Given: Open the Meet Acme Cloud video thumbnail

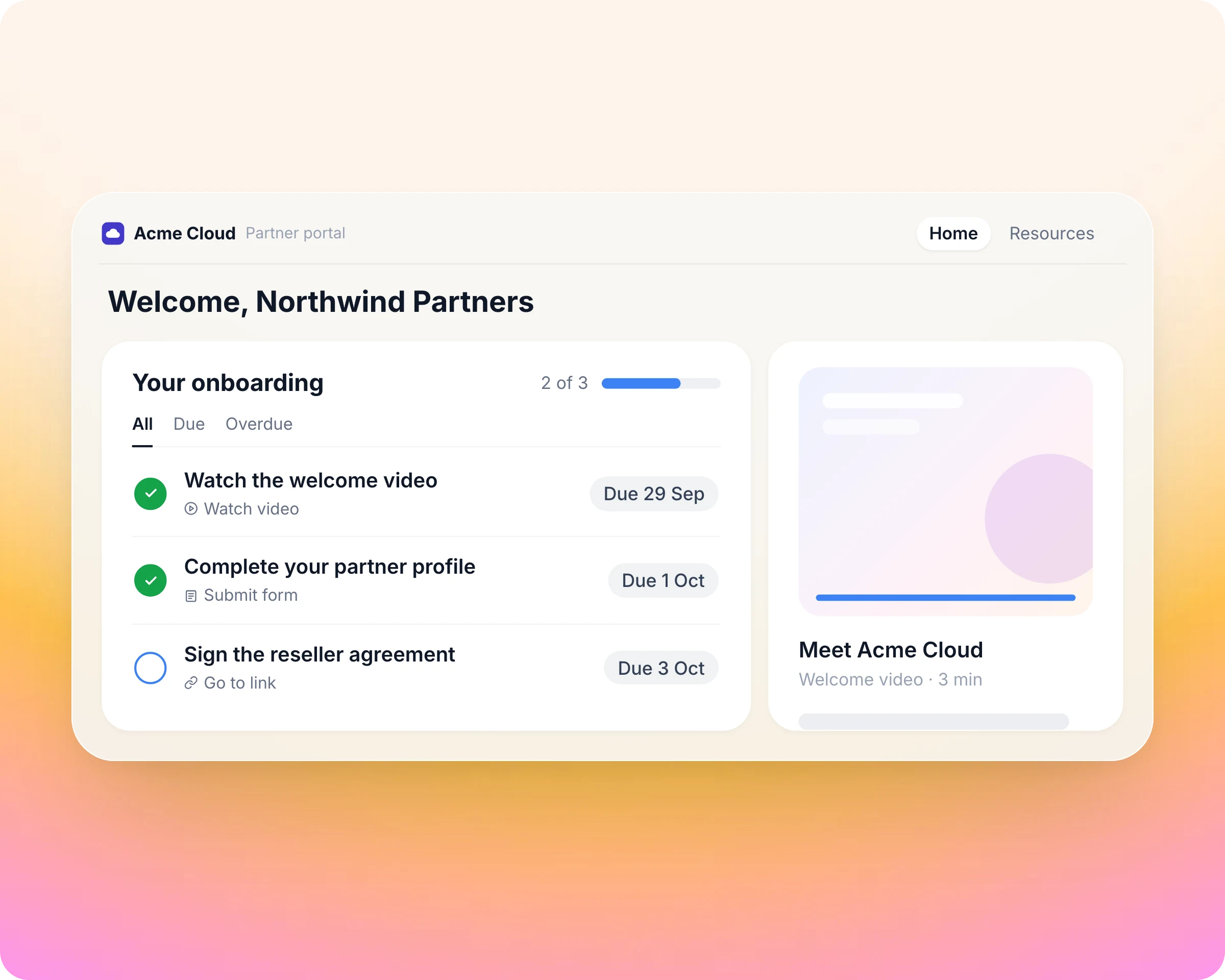Looking at the screenshot, I should pyautogui.click(x=945, y=492).
